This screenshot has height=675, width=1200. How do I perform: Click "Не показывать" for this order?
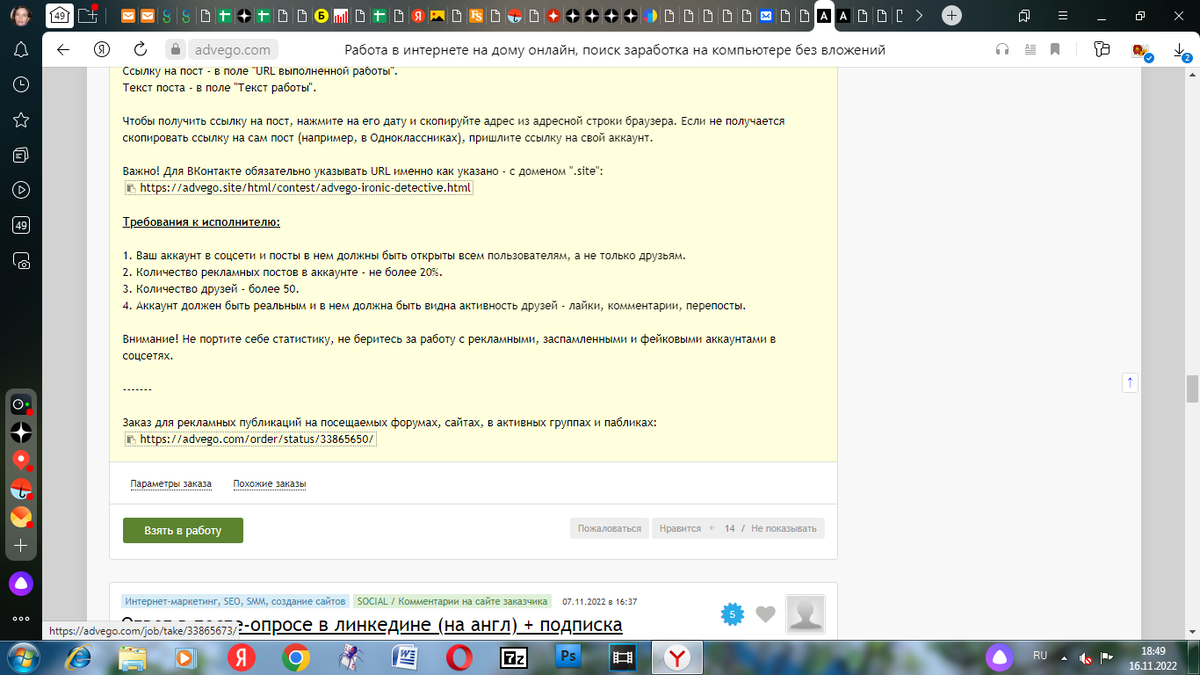tap(784, 528)
